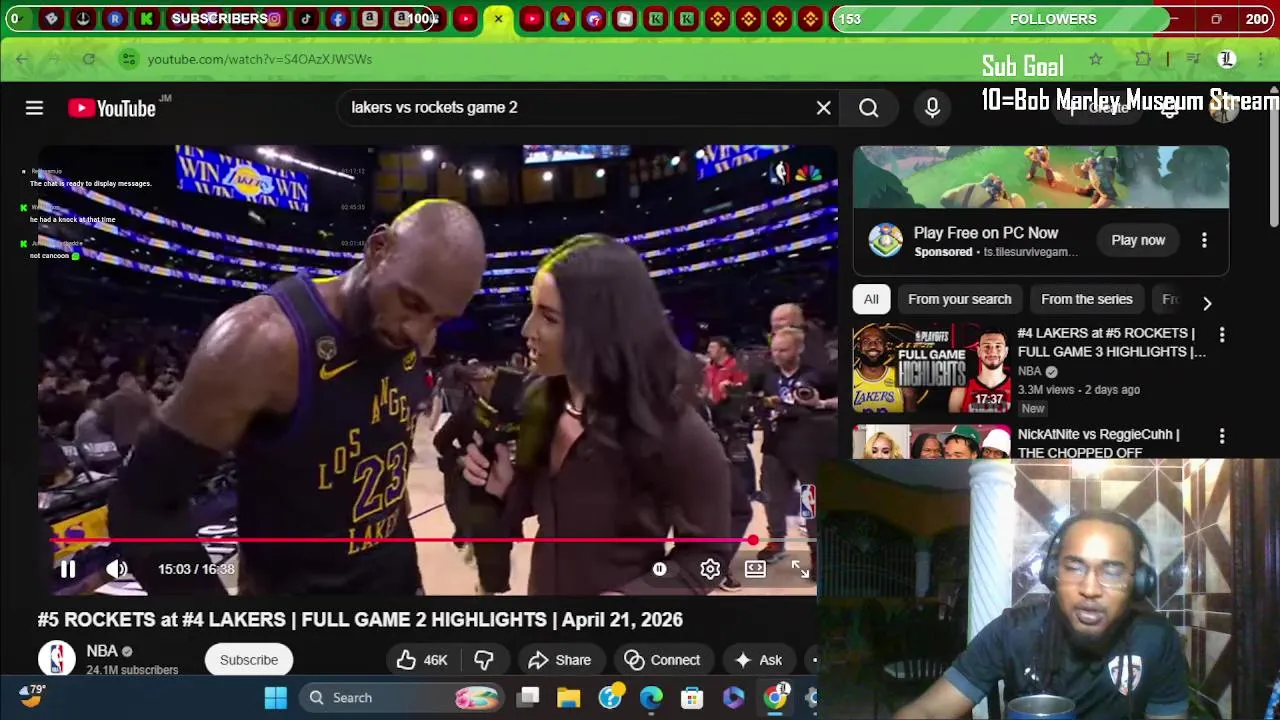1280x720 pixels.
Task: Dislike this video
Action: pos(484,660)
